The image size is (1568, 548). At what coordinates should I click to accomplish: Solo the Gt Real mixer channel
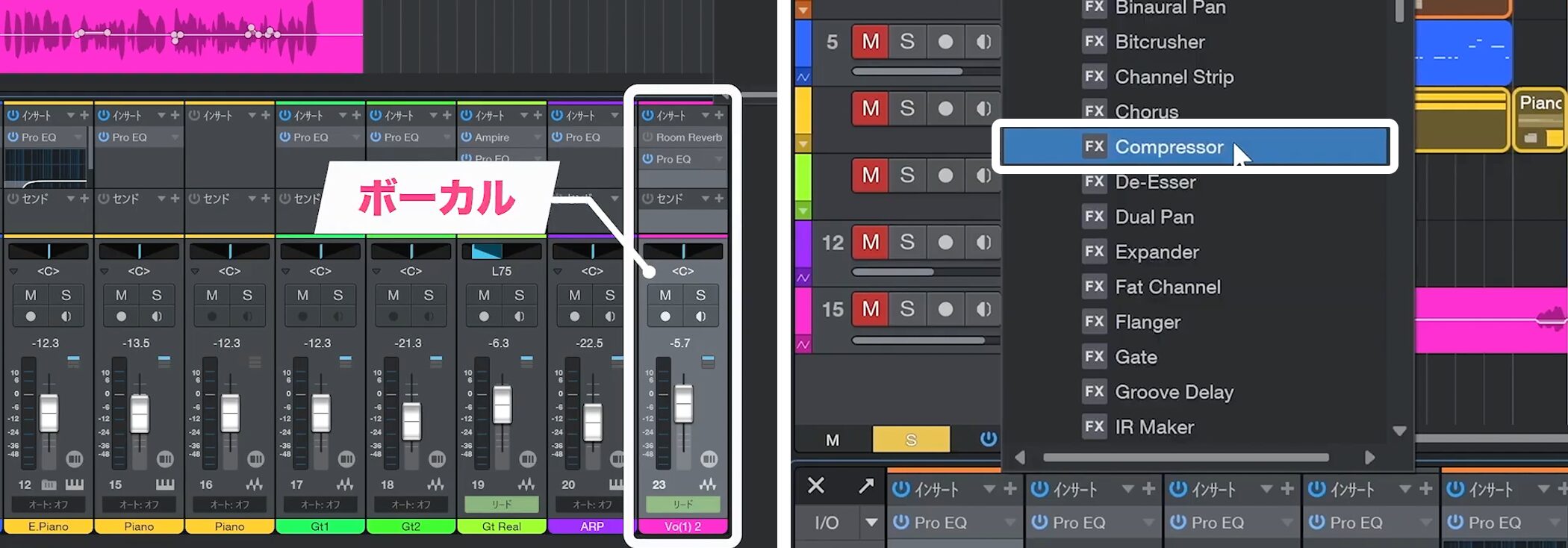tap(520, 295)
